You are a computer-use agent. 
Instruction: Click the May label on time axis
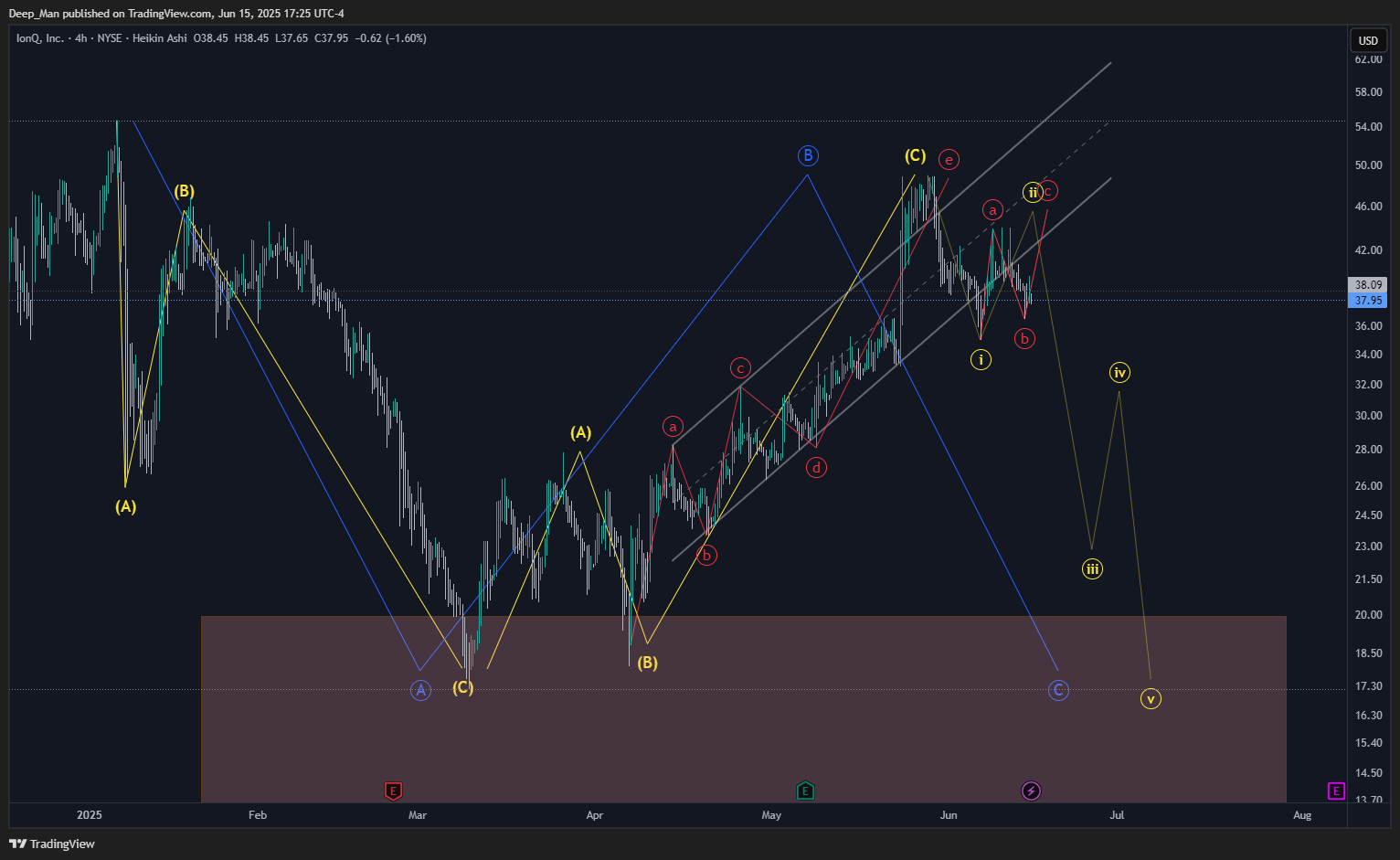[x=771, y=815]
